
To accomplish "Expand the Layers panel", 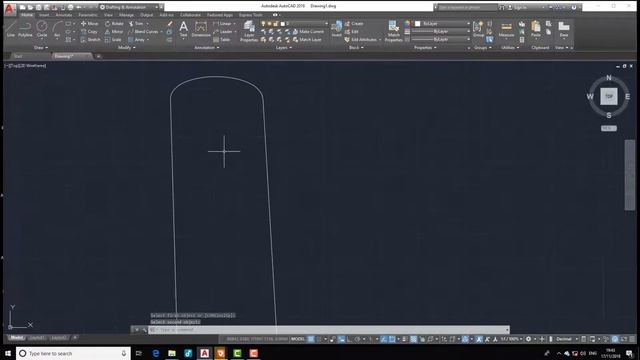I will 284,48.
